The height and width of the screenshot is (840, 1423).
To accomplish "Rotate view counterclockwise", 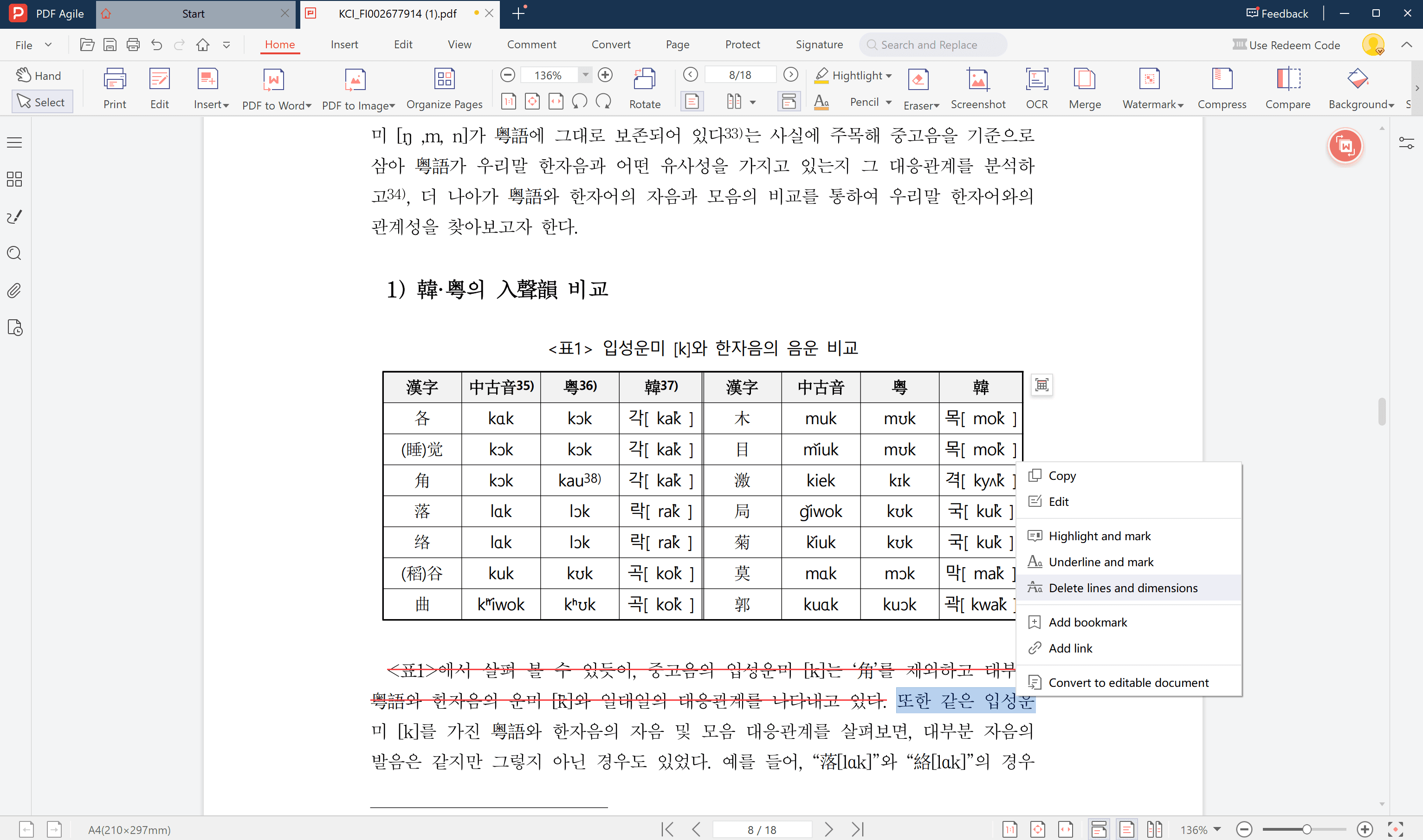I will pyautogui.click(x=580, y=101).
